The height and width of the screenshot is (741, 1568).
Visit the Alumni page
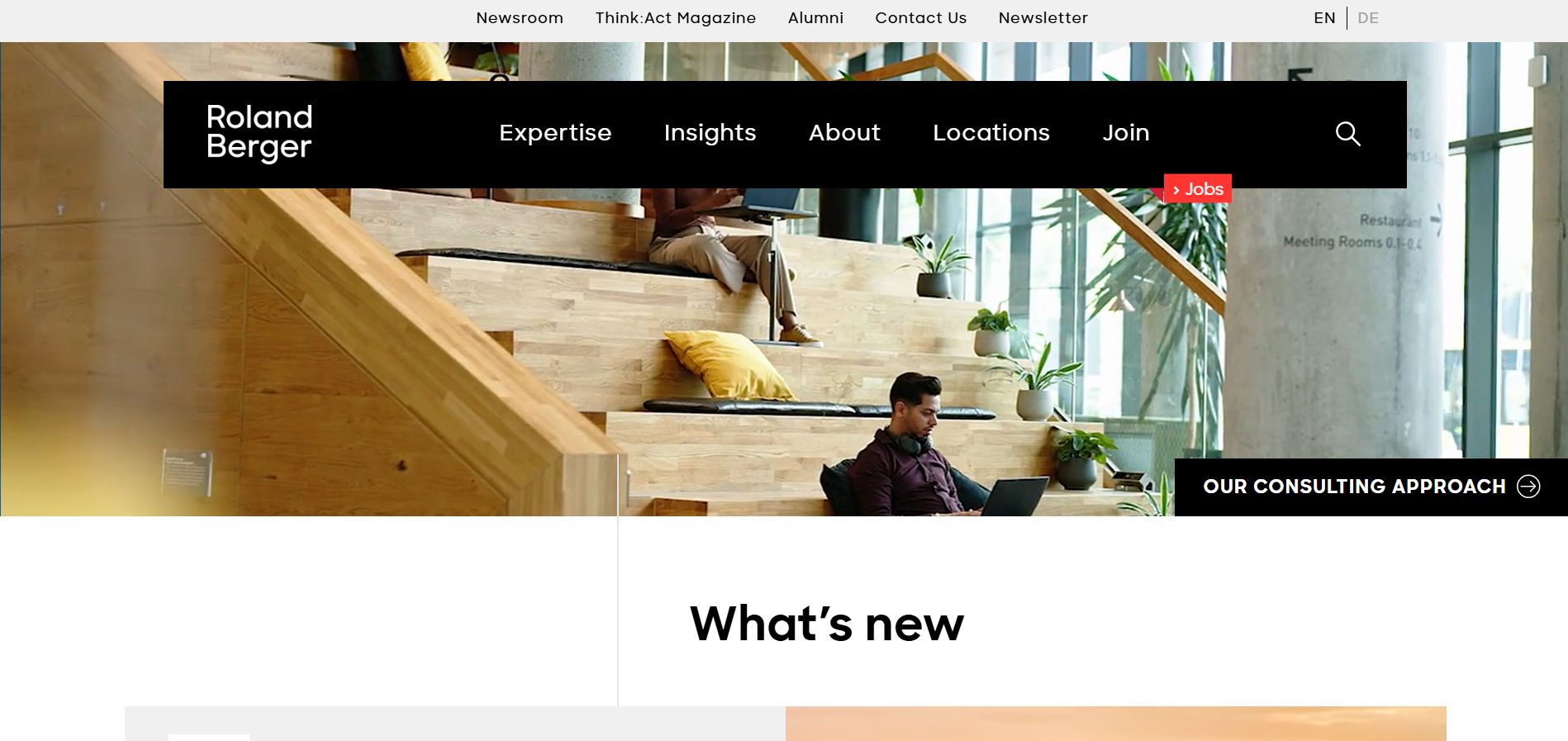[815, 18]
